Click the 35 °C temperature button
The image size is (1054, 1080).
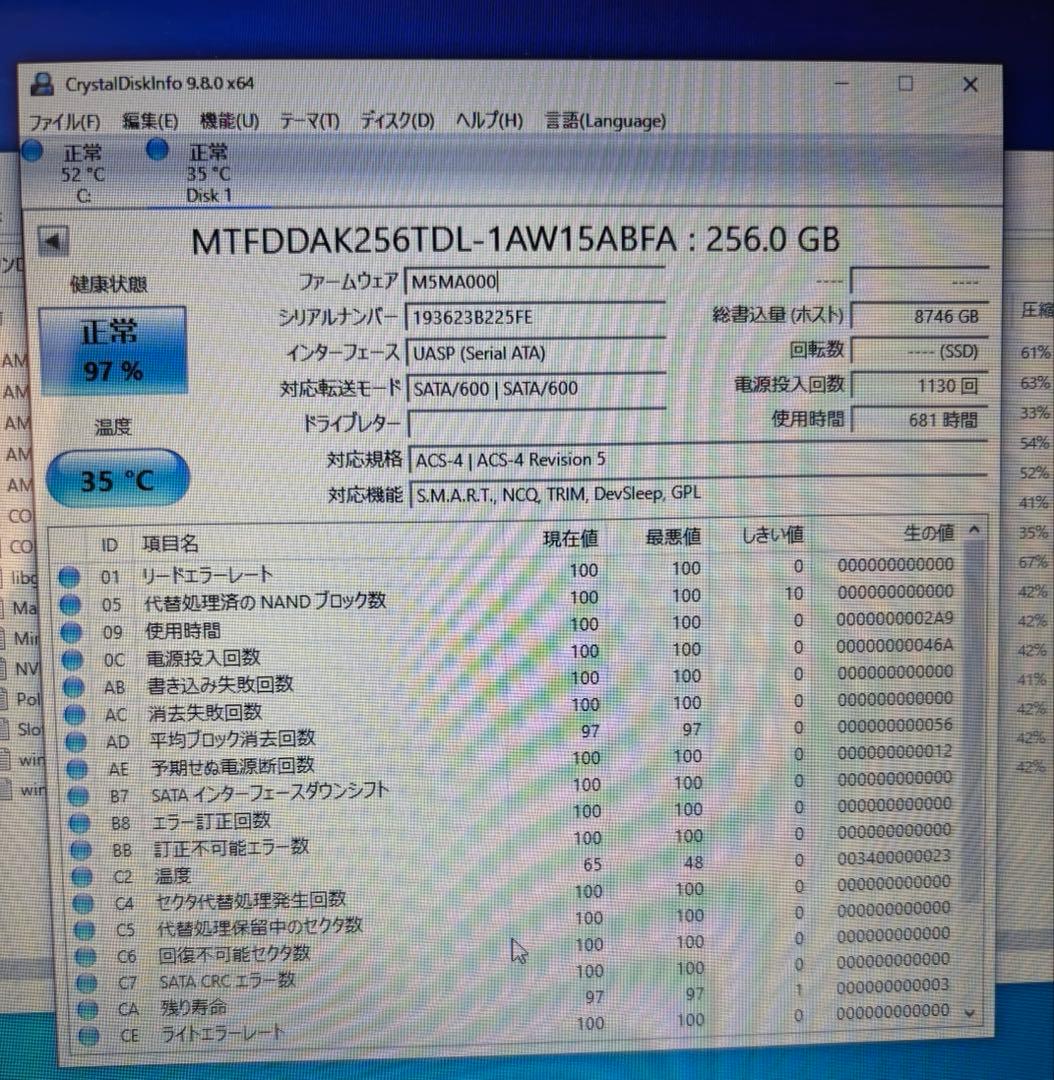pos(117,479)
